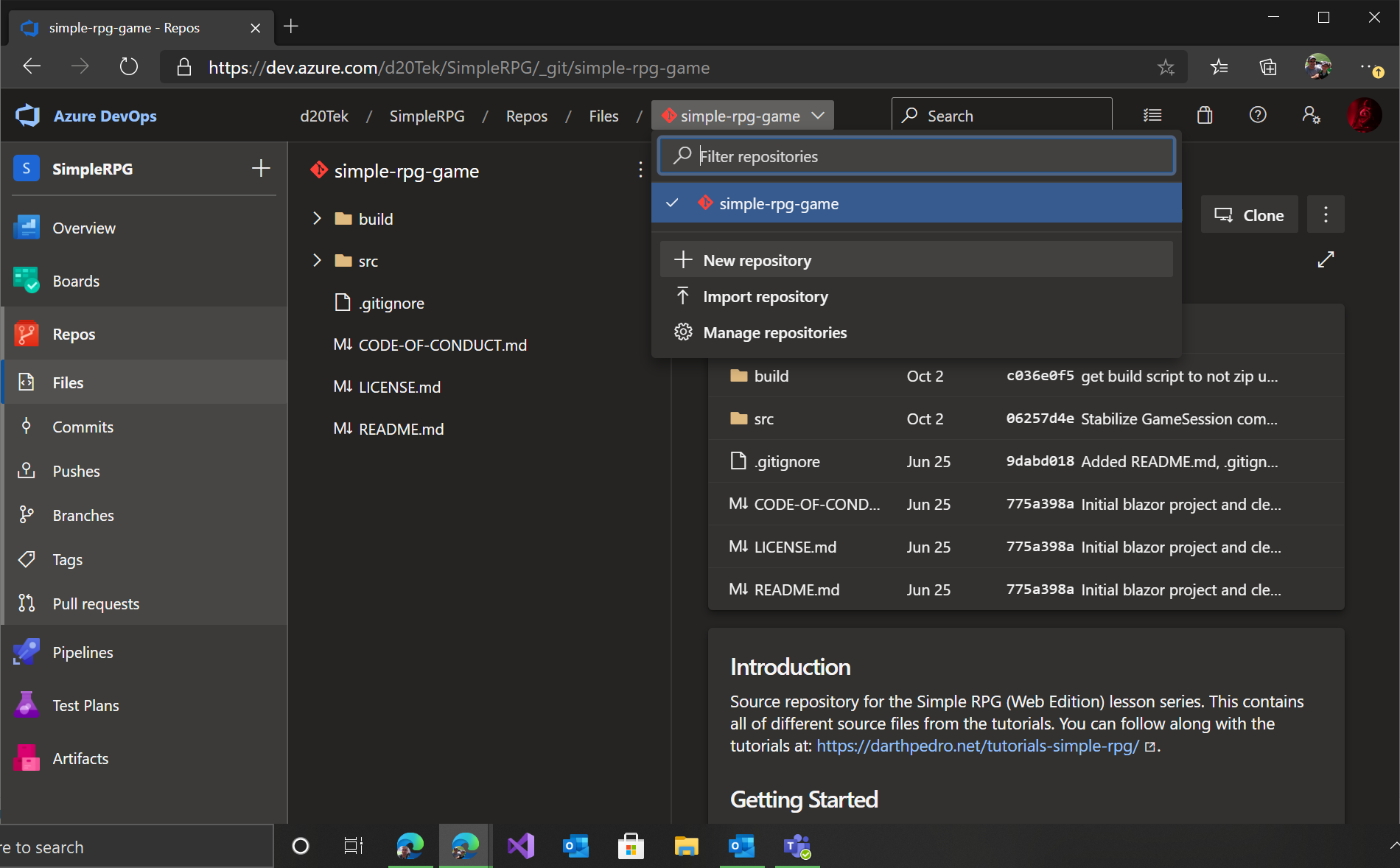Collapse the repository picker dropdown chevron

(817, 116)
